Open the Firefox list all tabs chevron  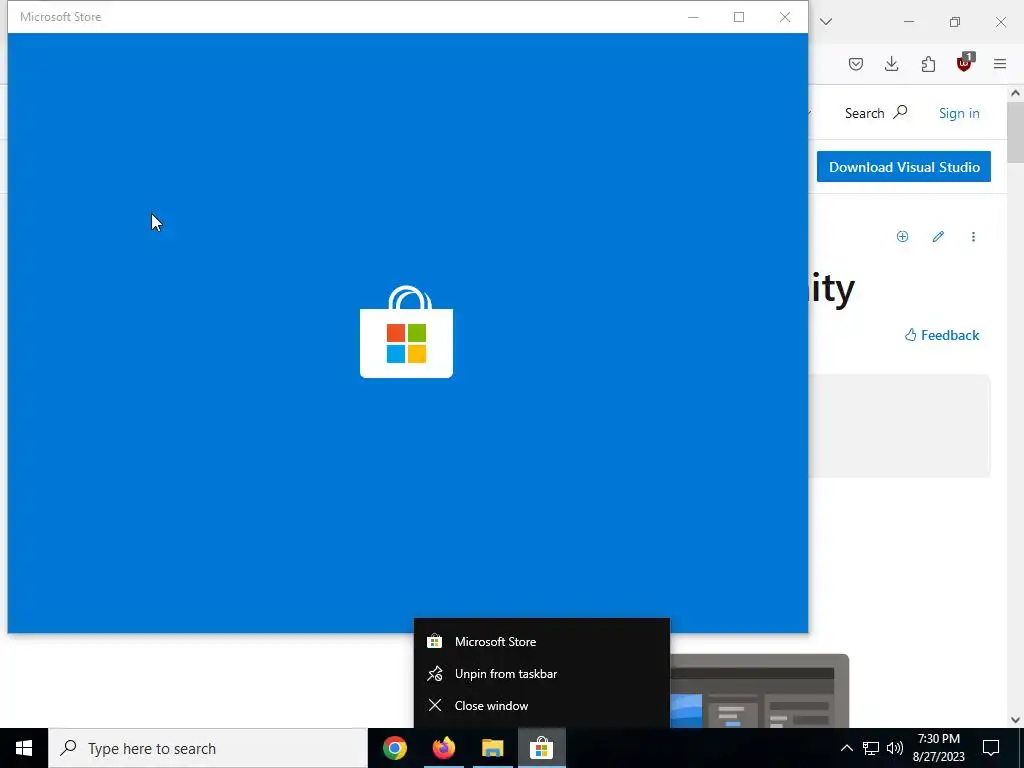point(826,22)
